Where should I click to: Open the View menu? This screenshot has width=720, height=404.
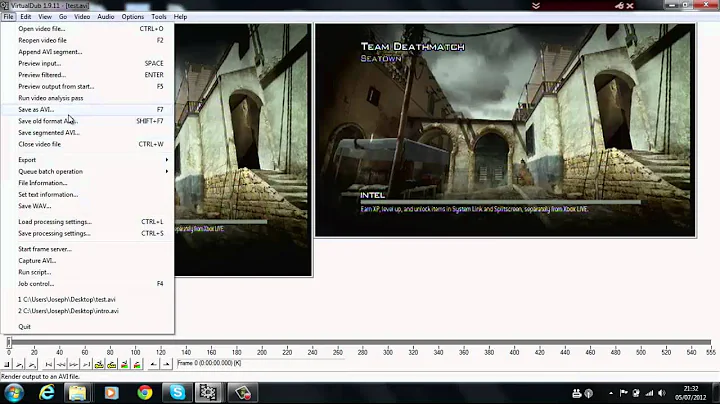45,17
